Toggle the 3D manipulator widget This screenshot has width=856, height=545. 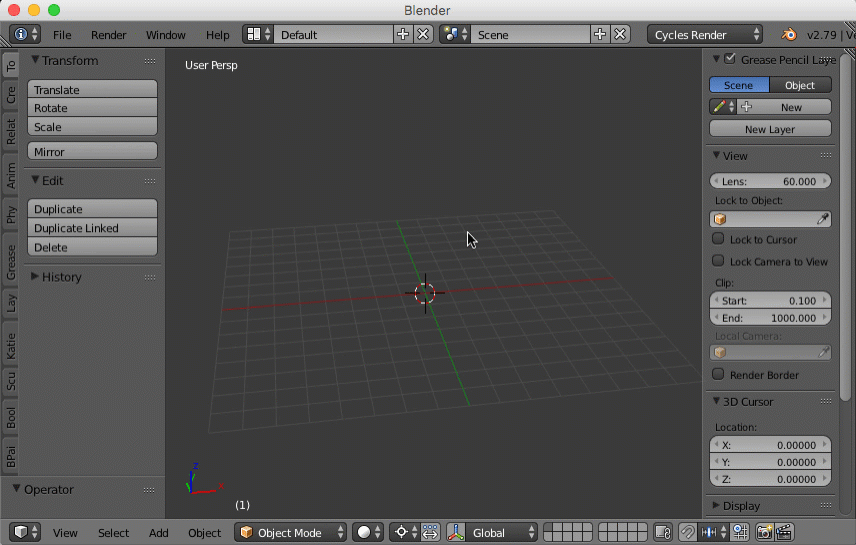pos(456,532)
